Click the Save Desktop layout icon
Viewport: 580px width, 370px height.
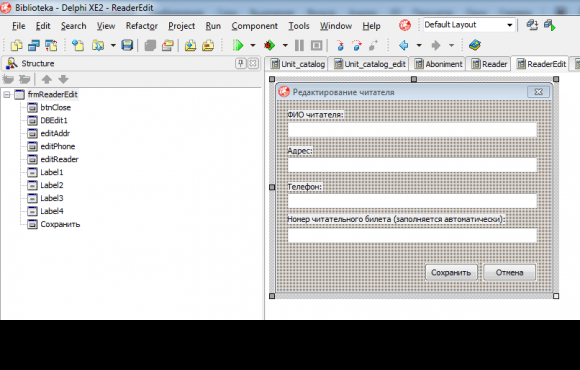click(x=532, y=25)
